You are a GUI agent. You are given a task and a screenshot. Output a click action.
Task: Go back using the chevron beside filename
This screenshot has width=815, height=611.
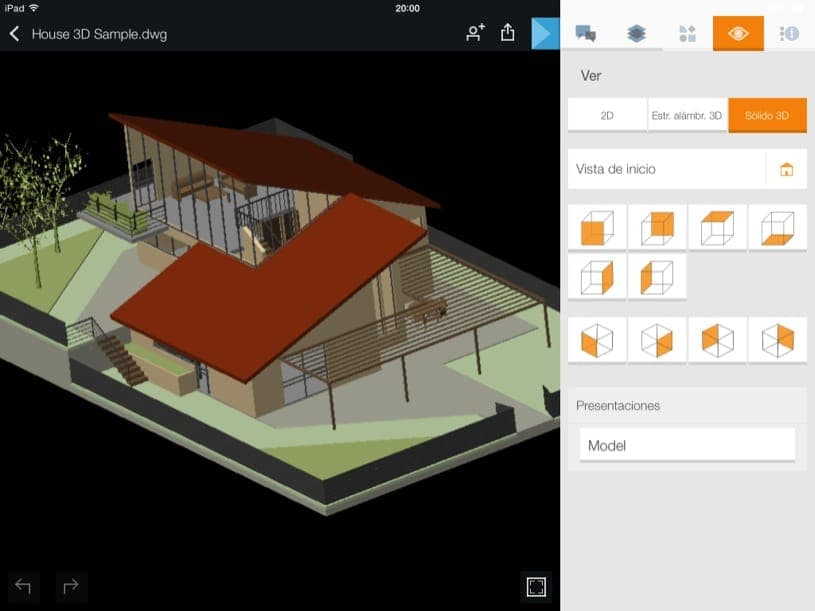pyautogui.click(x=15, y=34)
